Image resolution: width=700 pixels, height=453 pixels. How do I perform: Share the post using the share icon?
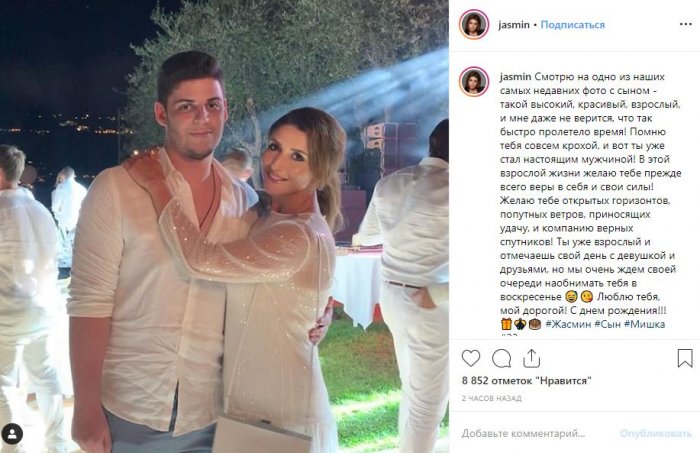531,358
